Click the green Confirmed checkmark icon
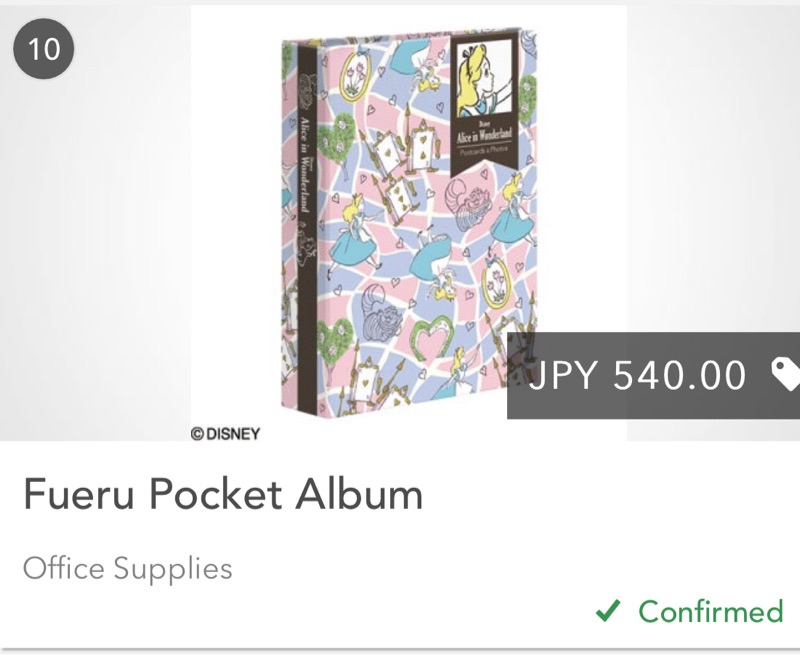800x655 pixels. click(x=608, y=610)
